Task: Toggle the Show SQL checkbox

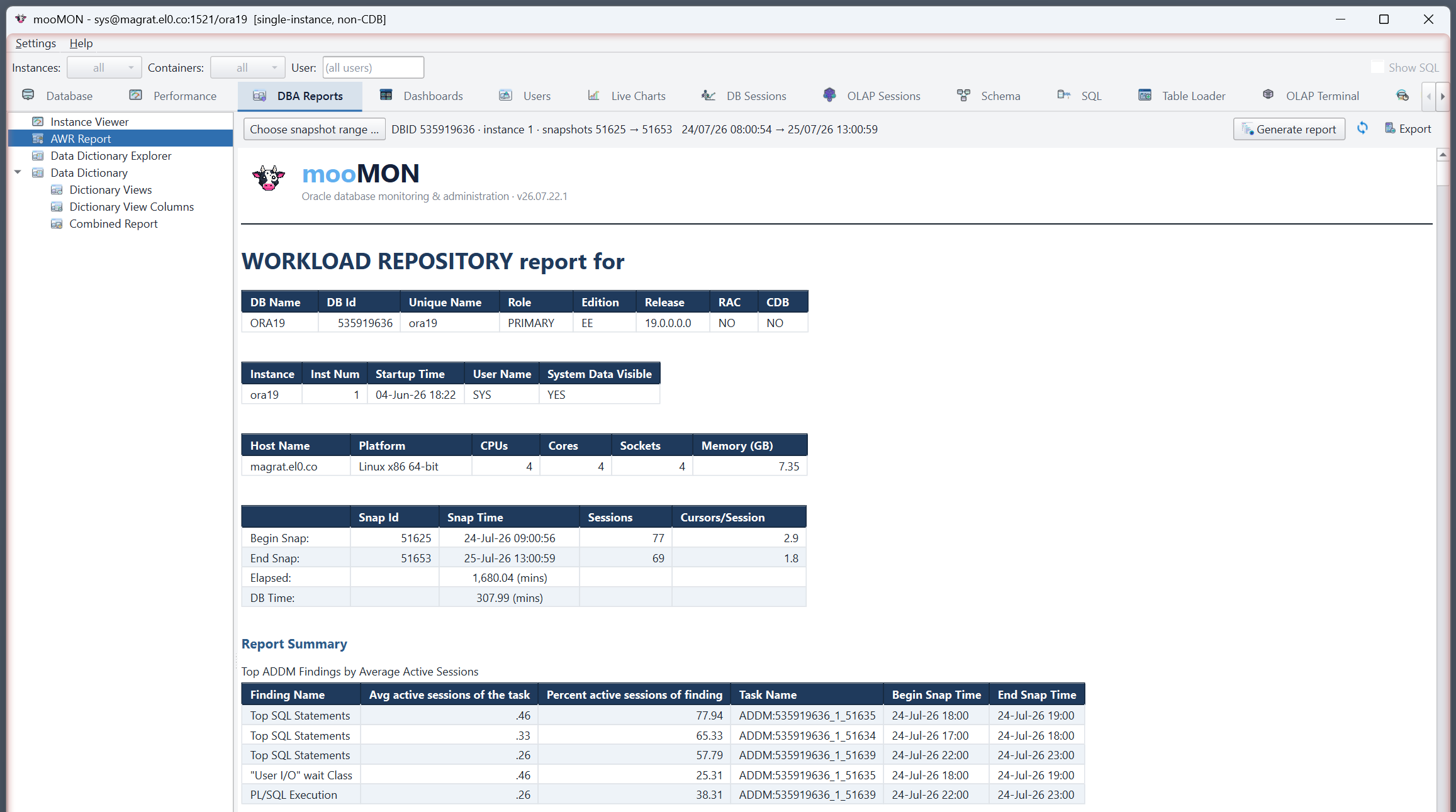Action: pos(1377,67)
